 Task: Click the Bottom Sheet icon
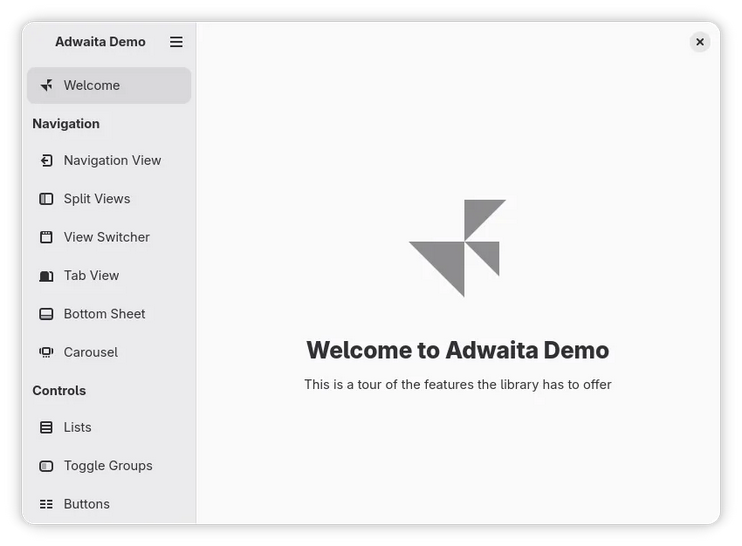pyautogui.click(x=46, y=314)
